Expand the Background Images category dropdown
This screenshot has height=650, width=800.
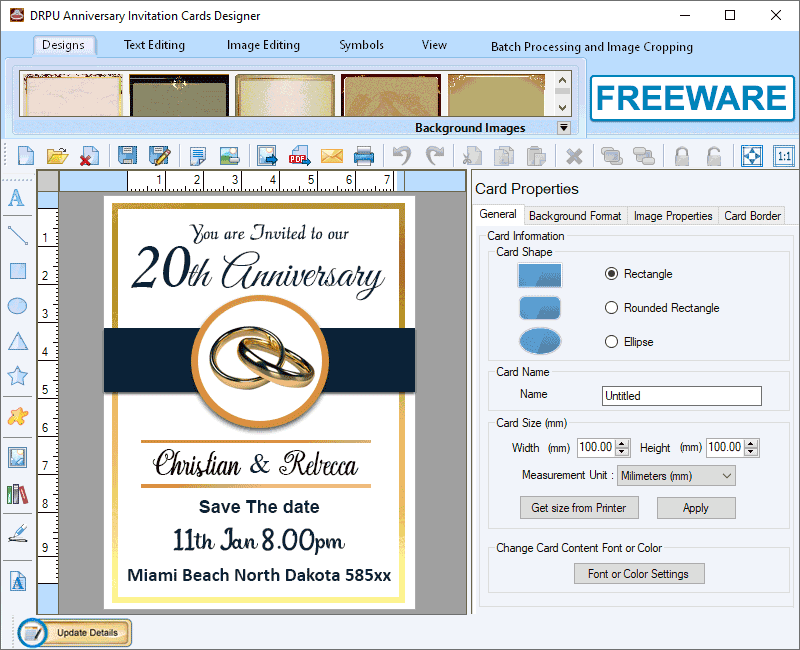coord(563,128)
